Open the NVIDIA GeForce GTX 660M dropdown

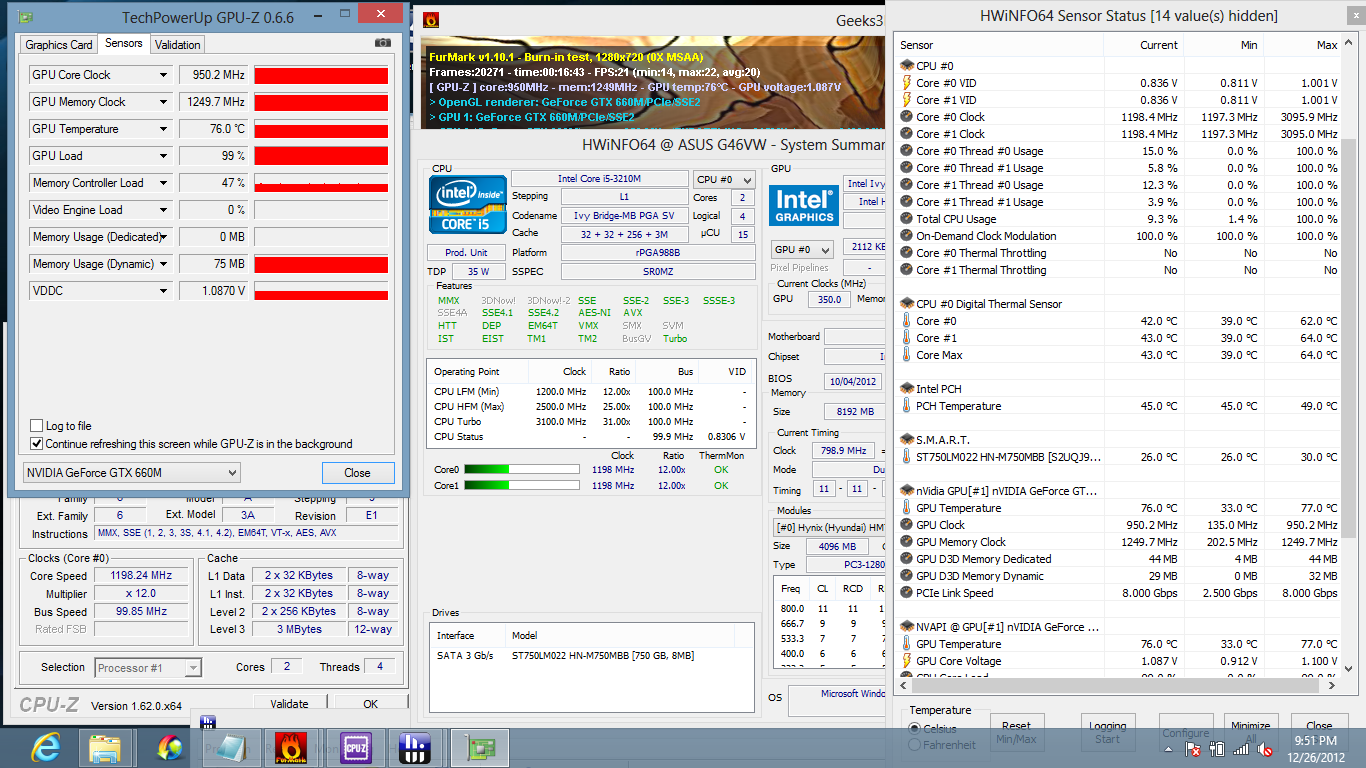(x=131, y=473)
